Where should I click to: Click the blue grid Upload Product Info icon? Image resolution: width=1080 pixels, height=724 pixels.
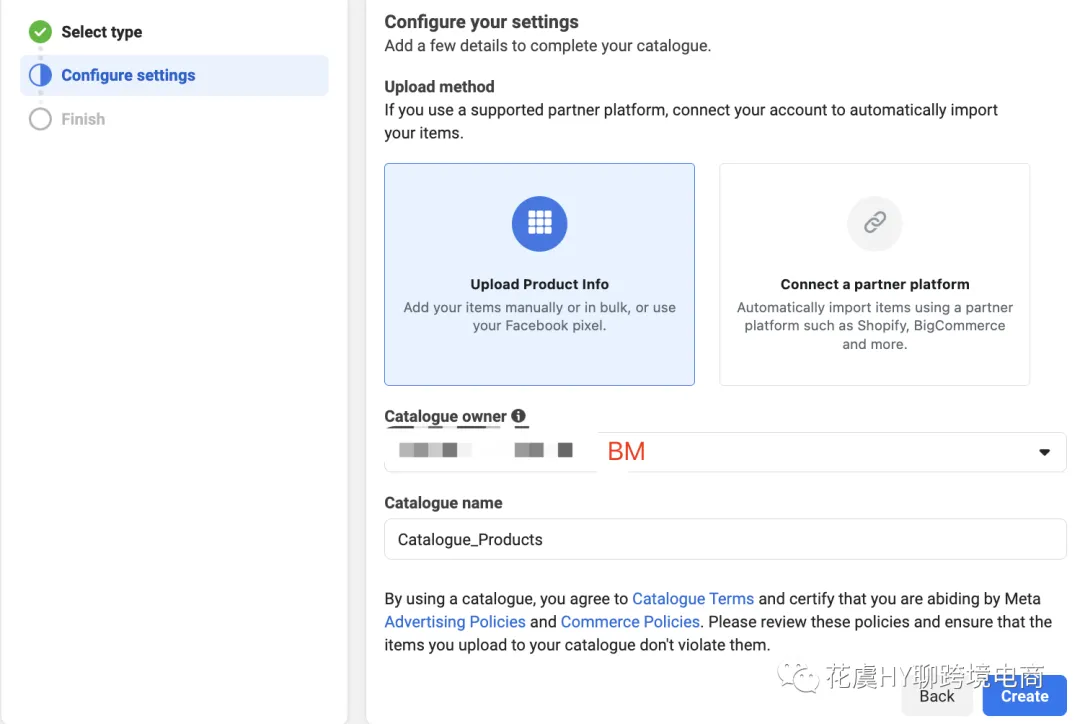point(539,223)
